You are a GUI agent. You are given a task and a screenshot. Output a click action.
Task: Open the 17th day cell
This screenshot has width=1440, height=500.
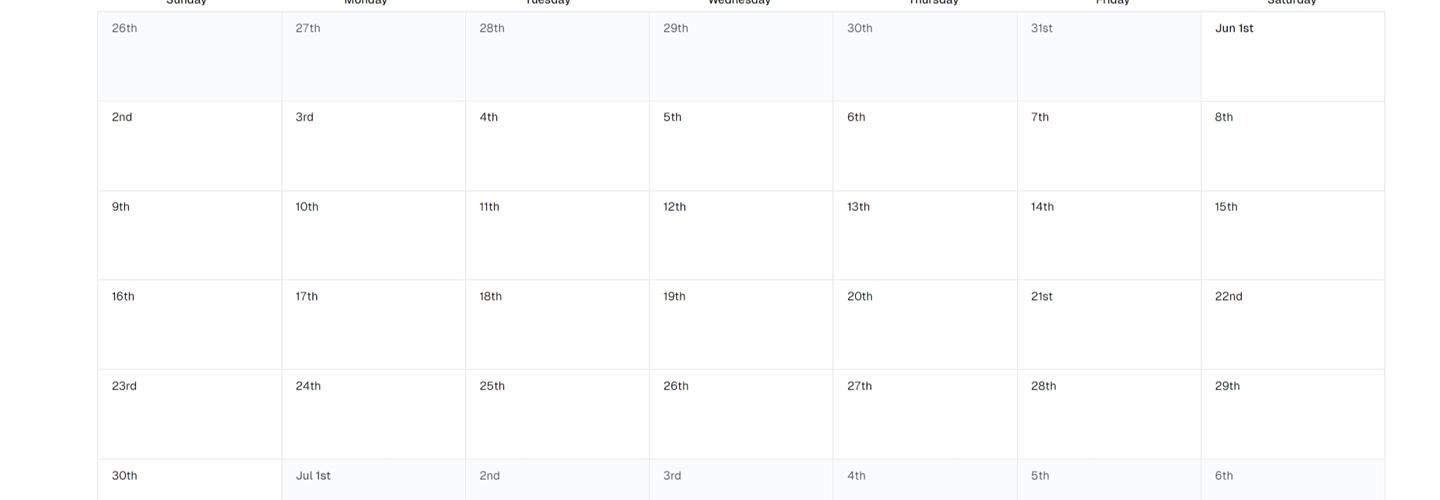pyautogui.click(x=373, y=324)
